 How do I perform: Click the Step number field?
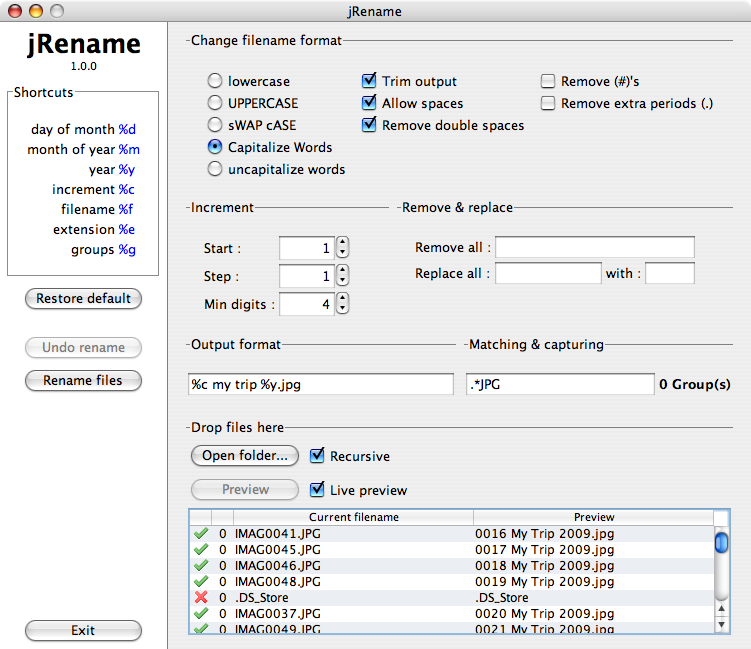point(307,276)
